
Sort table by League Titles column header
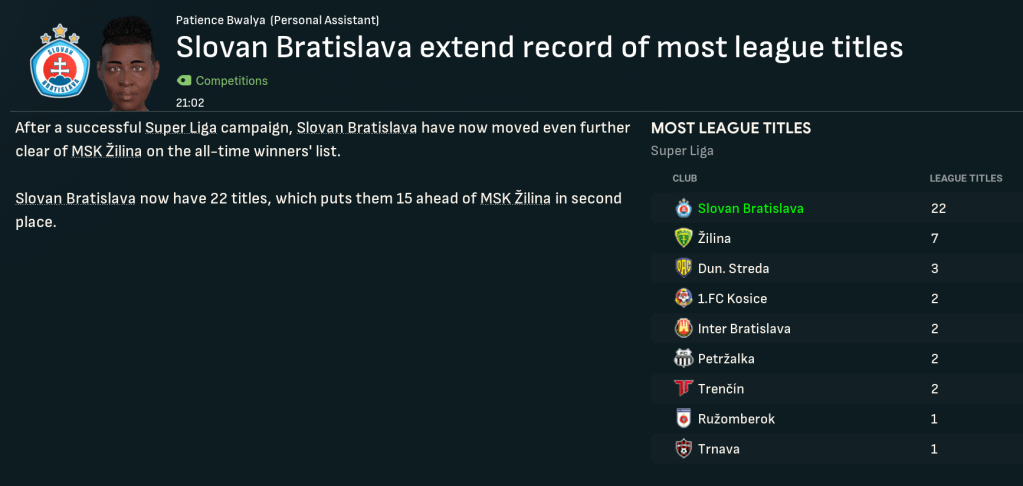click(x=965, y=179)
